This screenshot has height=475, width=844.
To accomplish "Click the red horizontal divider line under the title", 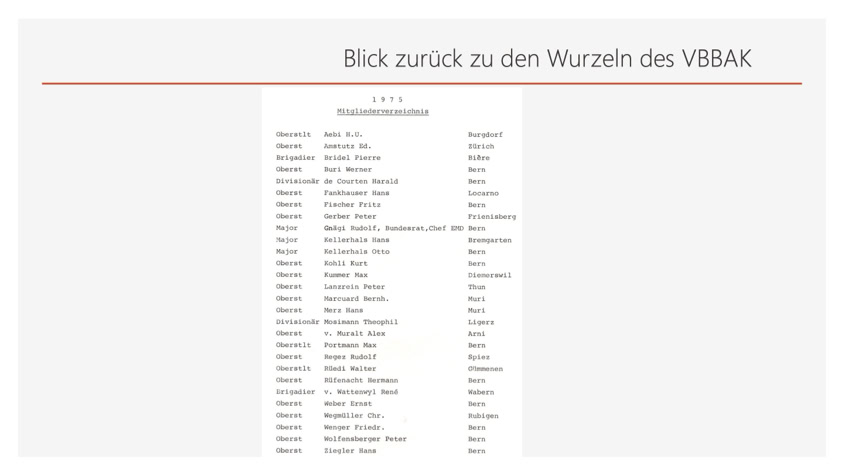I will click(x=421, y=83).
